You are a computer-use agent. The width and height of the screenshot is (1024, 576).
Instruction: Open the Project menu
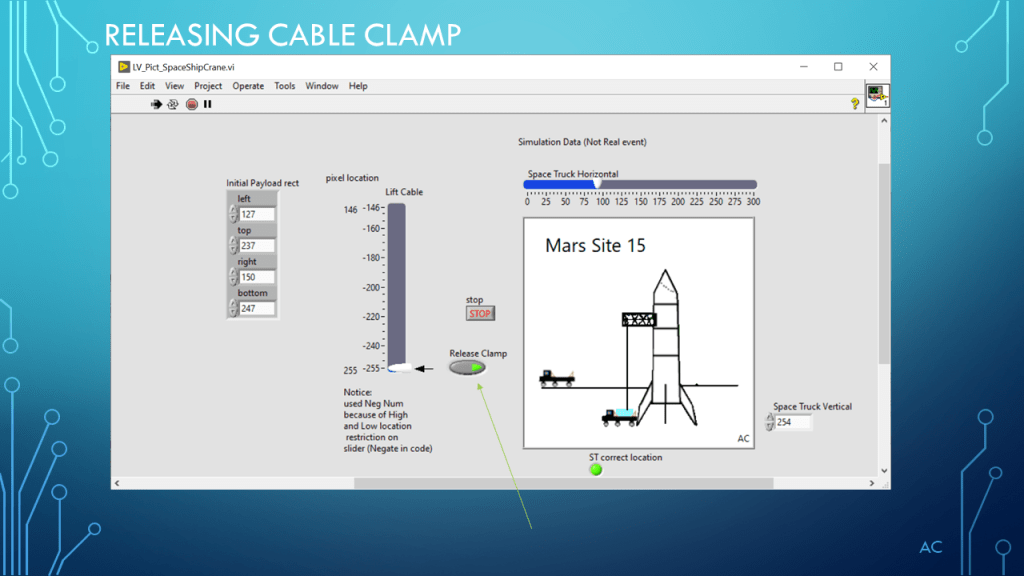(208, 86)
